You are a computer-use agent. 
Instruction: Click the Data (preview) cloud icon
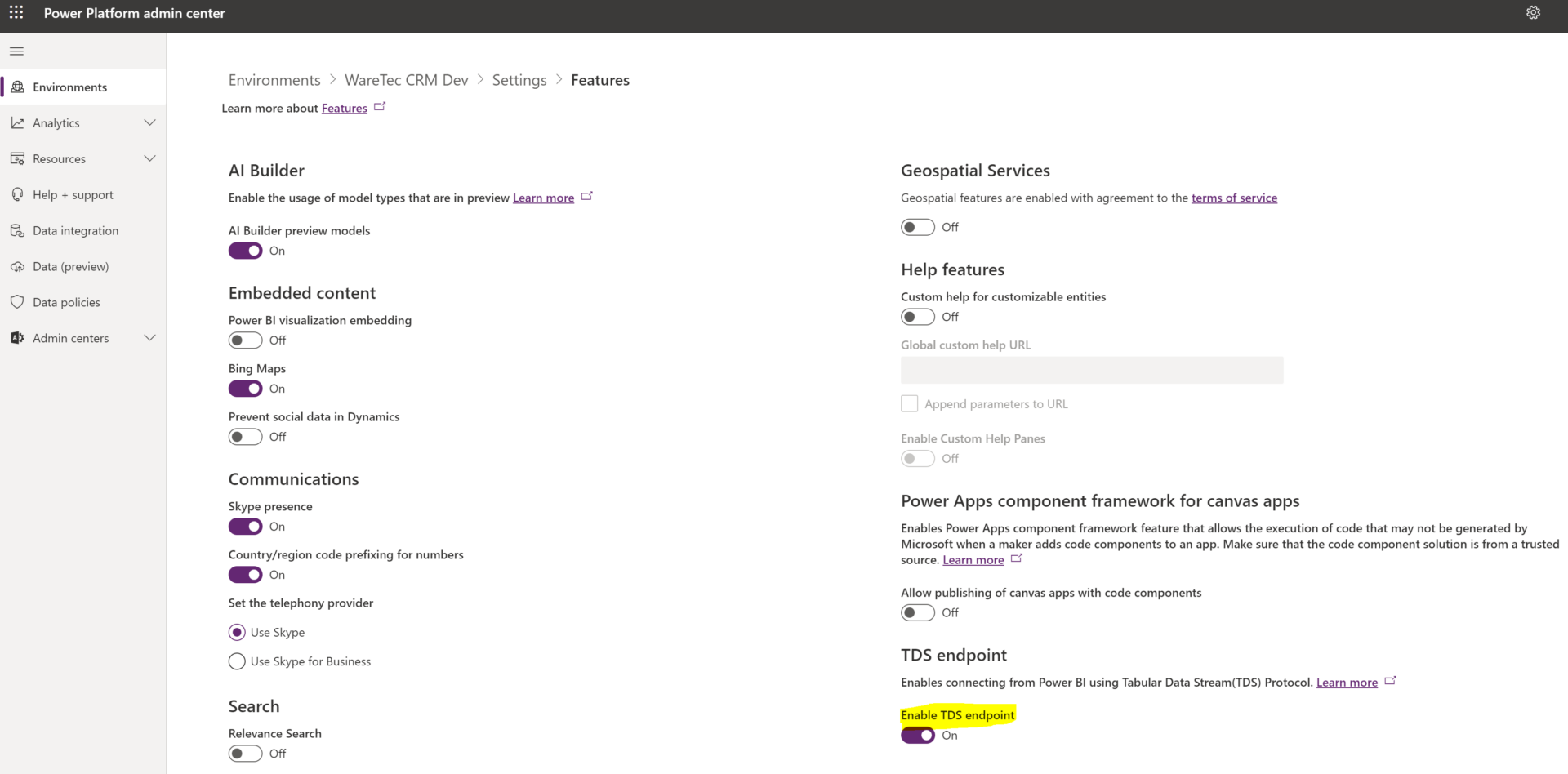17,266
